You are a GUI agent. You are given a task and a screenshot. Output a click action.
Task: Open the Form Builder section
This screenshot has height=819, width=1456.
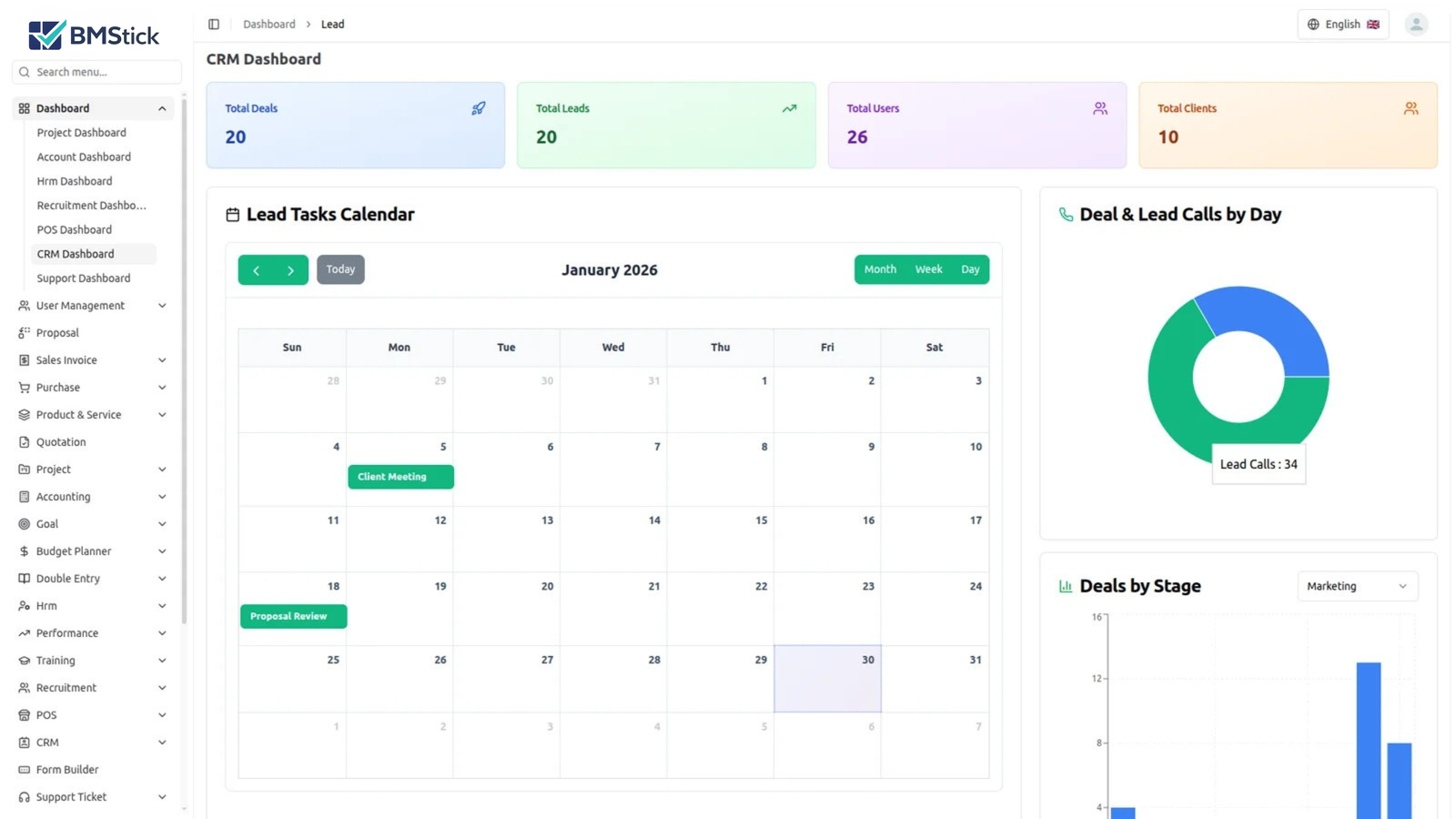tap(66, 769)
